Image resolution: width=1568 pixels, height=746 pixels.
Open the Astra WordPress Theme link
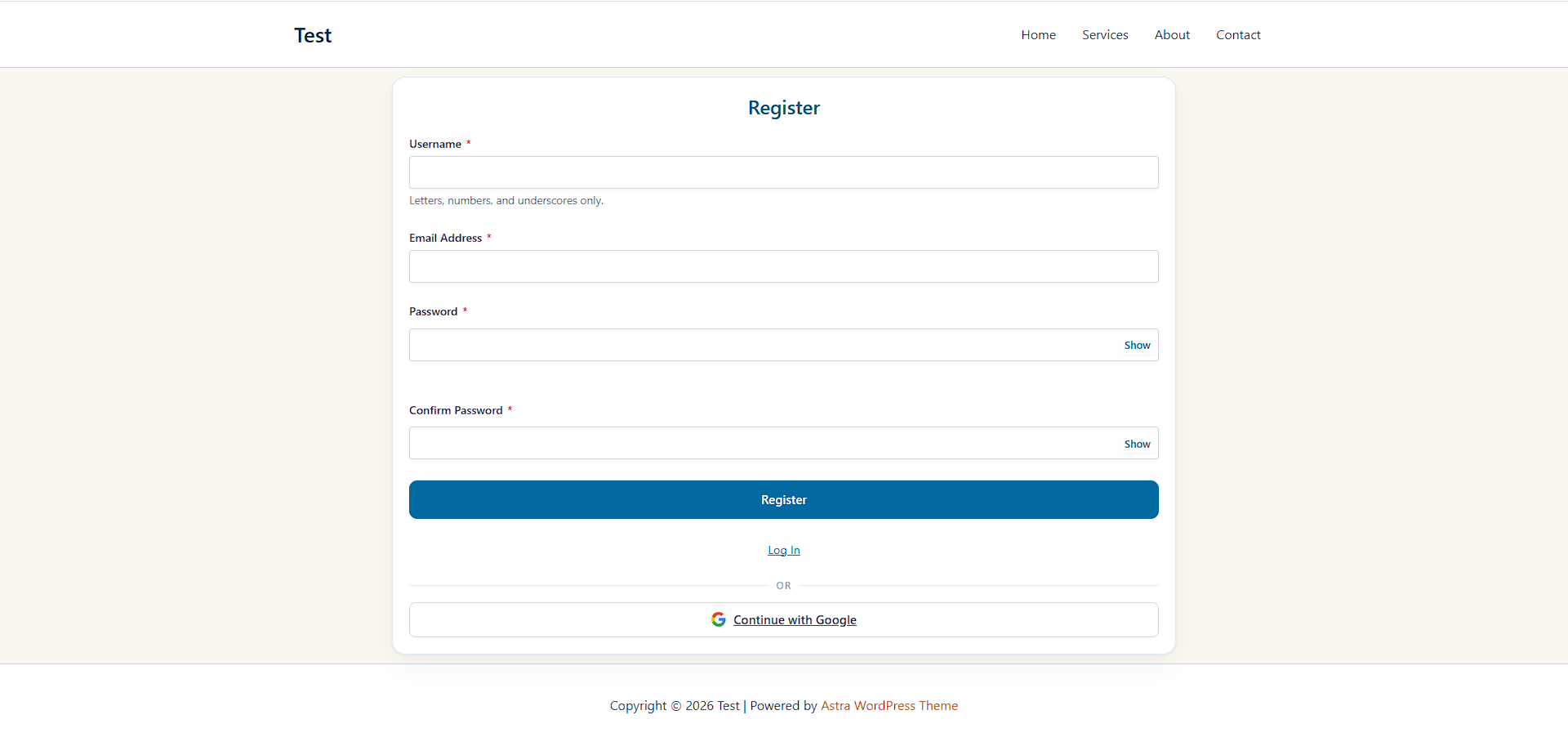click(x=889, y=705)
